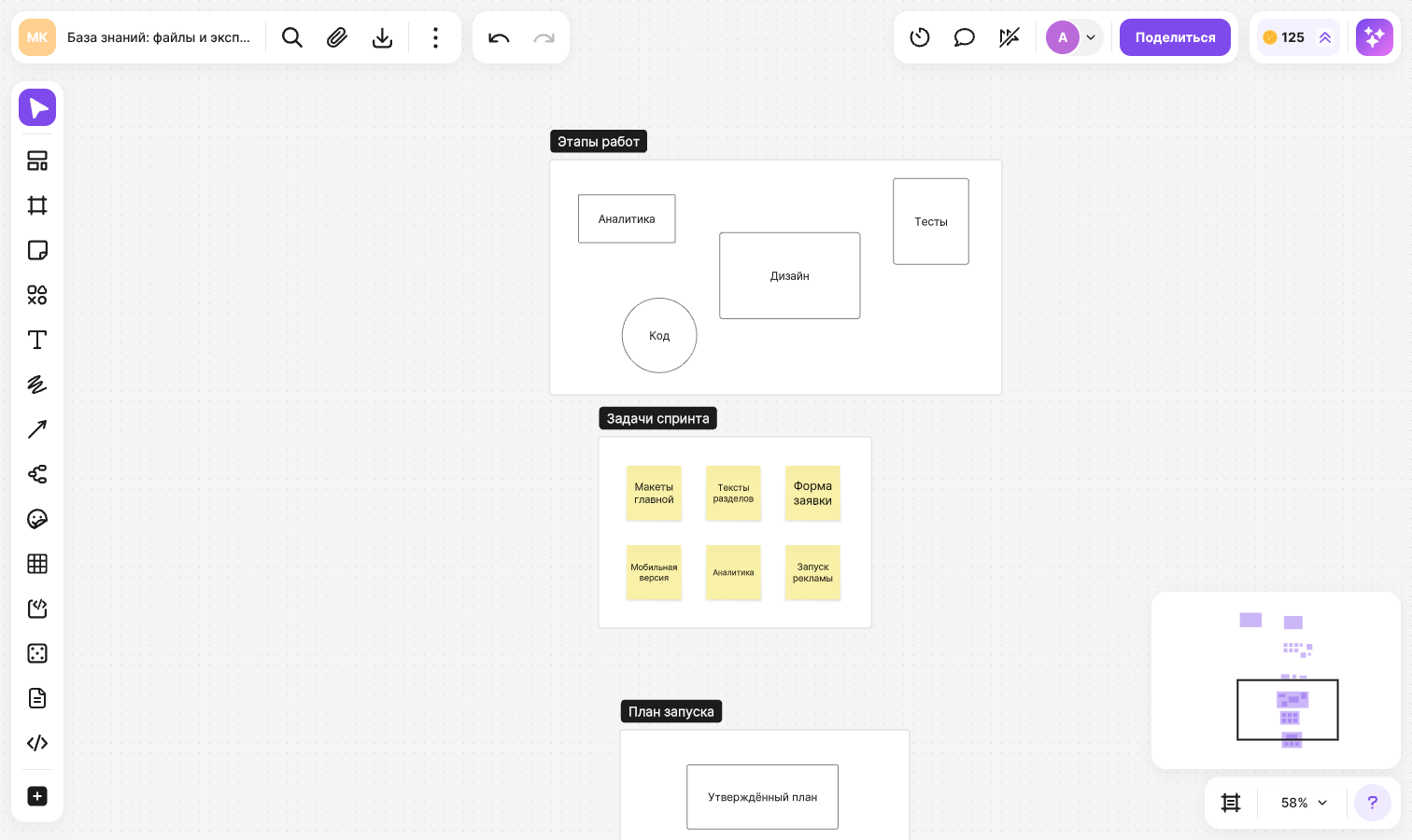Viewport: 1412px width, 840px height.
Task: Select the connector arrow tool
Action: click(37, 429)
